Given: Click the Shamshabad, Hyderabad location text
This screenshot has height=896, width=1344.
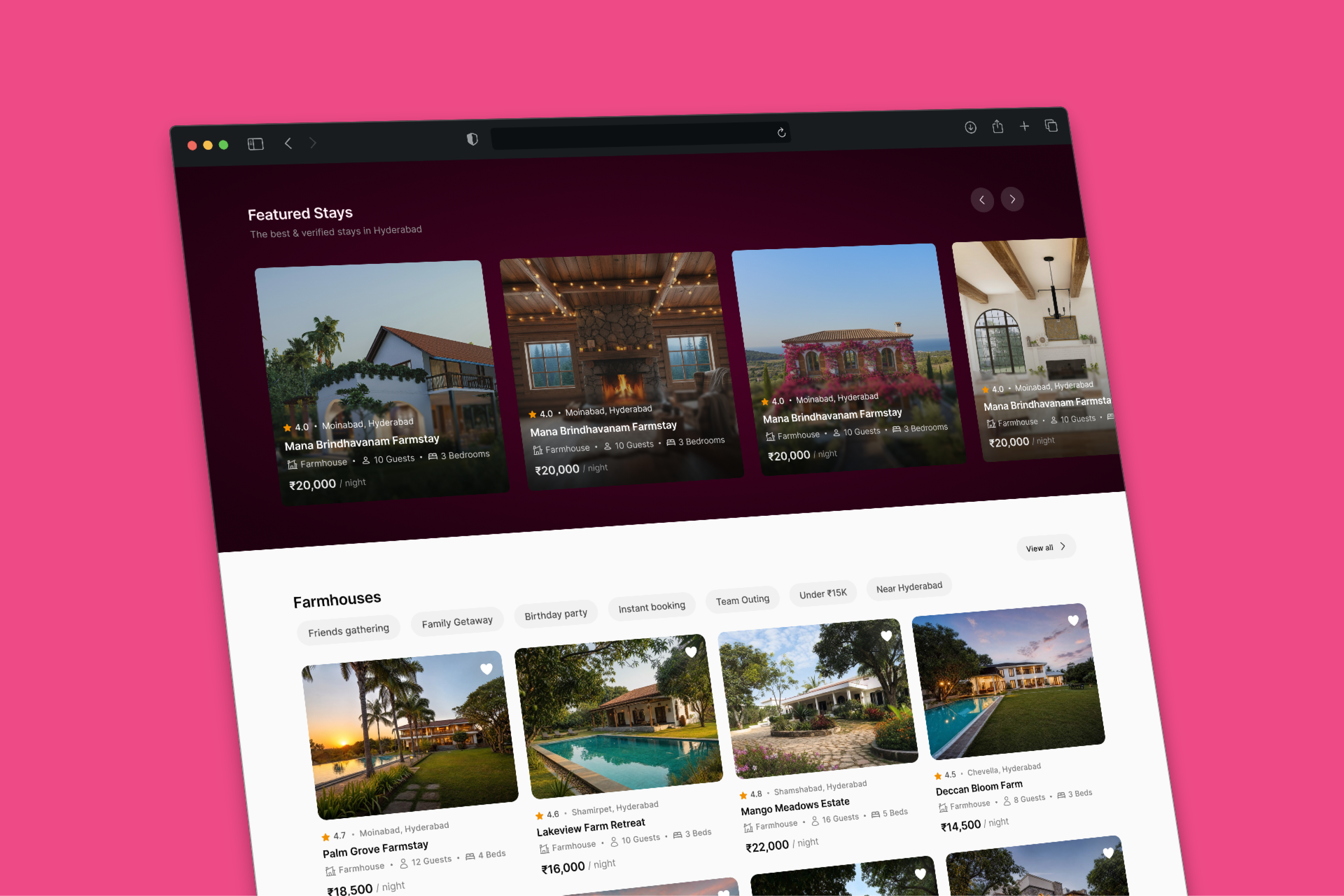Looking at the screenshot, I should [x=820, y=787].
